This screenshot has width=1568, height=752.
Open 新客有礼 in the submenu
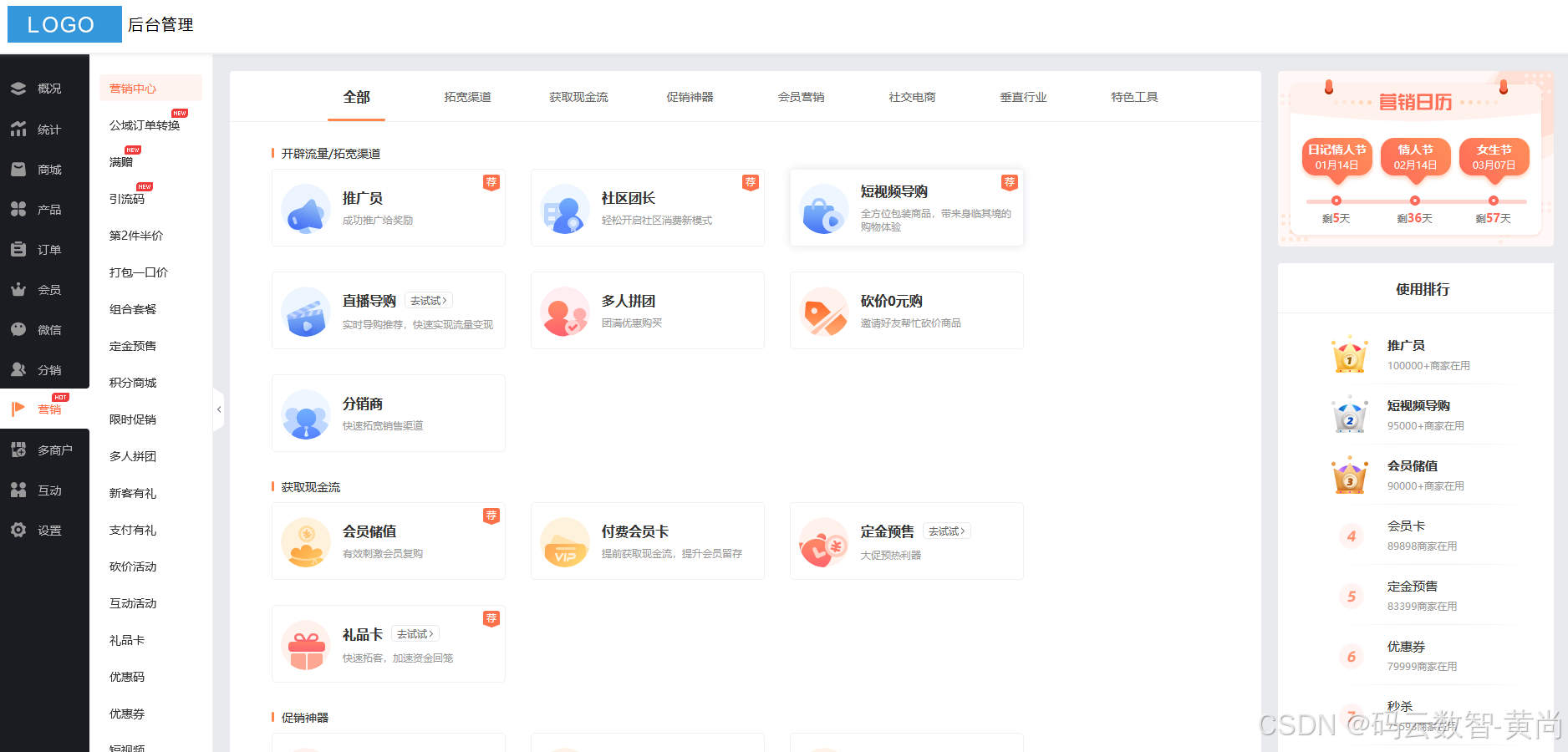(133, 493)
